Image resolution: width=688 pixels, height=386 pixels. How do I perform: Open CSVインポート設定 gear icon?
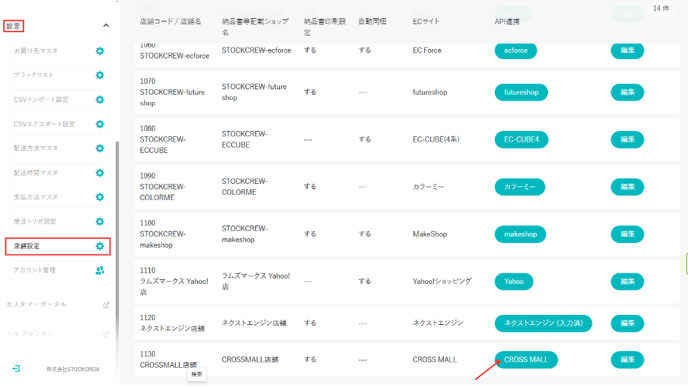click(100, 100)
